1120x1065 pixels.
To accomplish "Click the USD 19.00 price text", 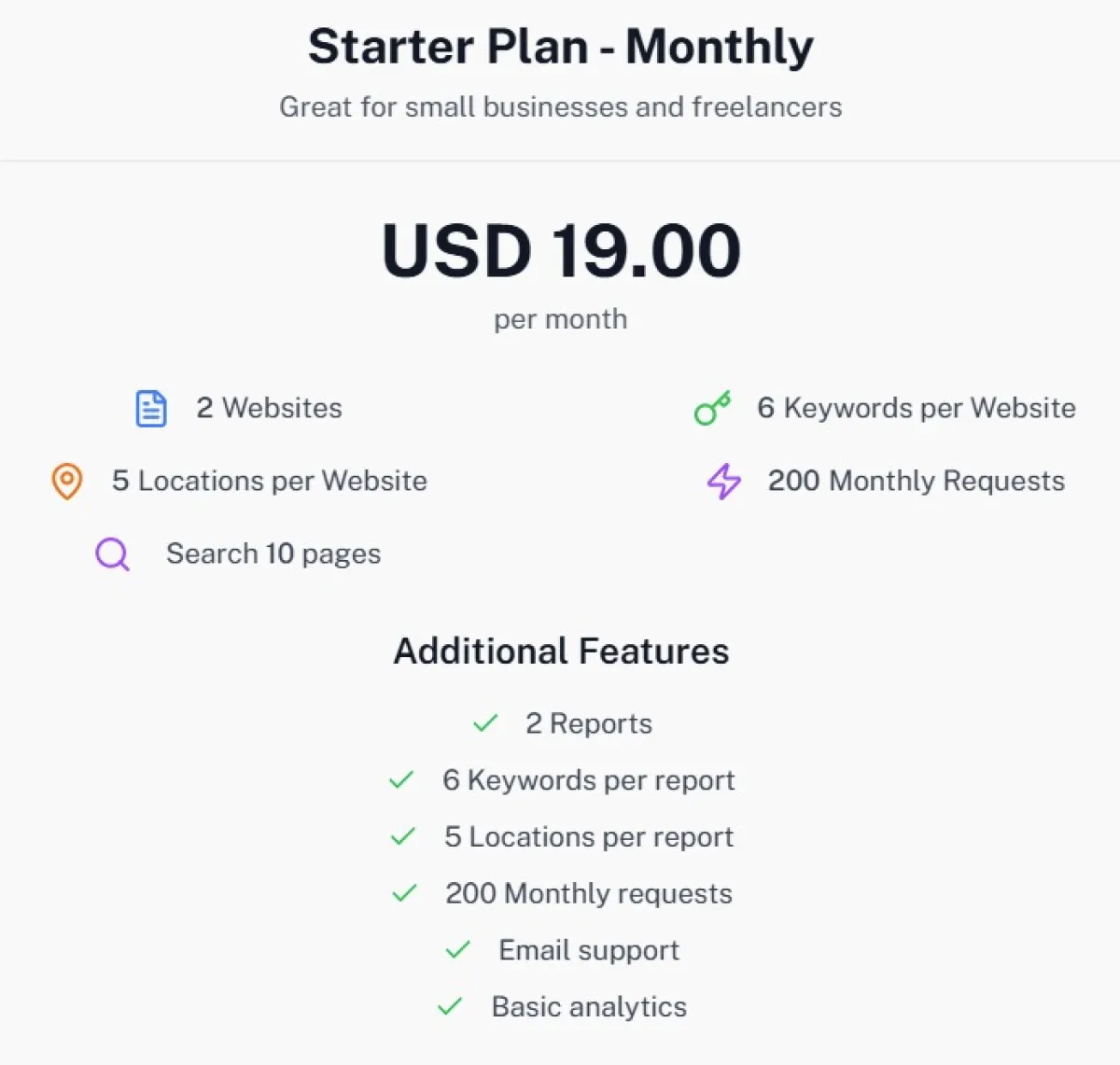I will click(561, 251).
